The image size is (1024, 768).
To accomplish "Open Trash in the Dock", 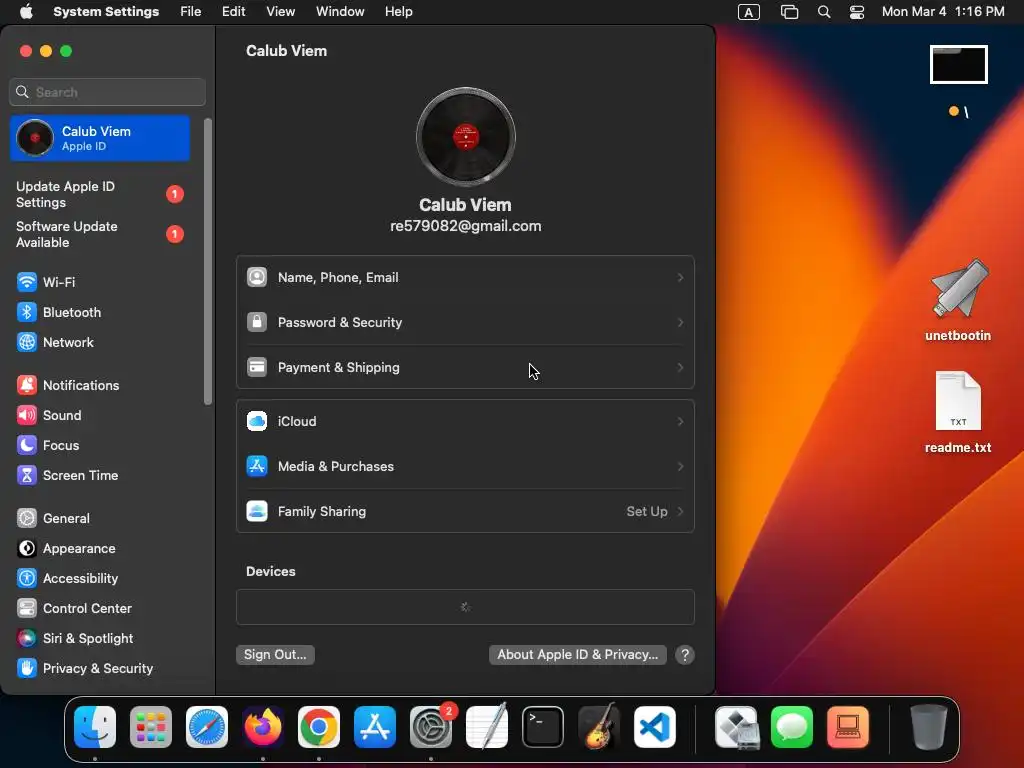I will pos(929,727).
